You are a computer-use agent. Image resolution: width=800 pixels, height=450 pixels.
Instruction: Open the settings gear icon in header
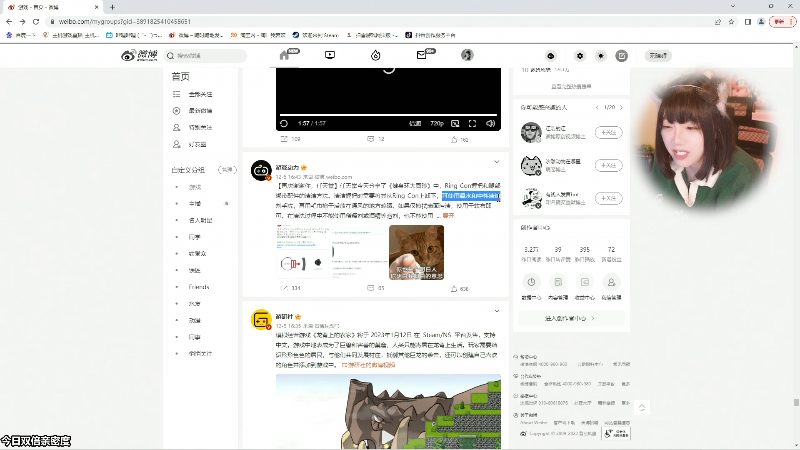tap(580, 56)
